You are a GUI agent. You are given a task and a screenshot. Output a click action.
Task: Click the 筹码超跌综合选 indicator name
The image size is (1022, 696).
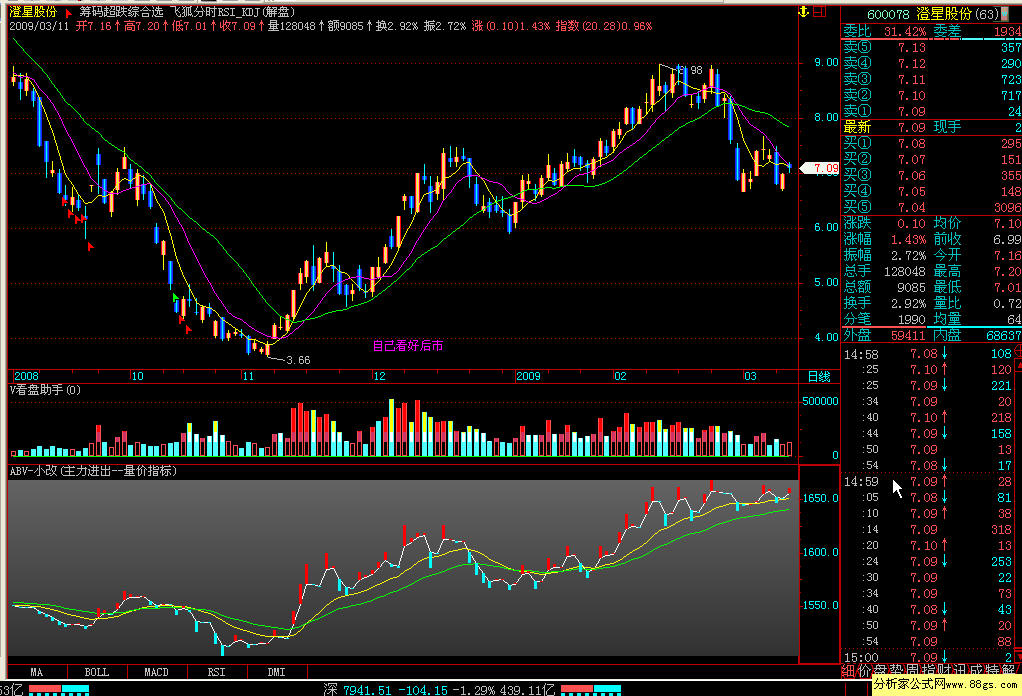[x=121, y=12]
